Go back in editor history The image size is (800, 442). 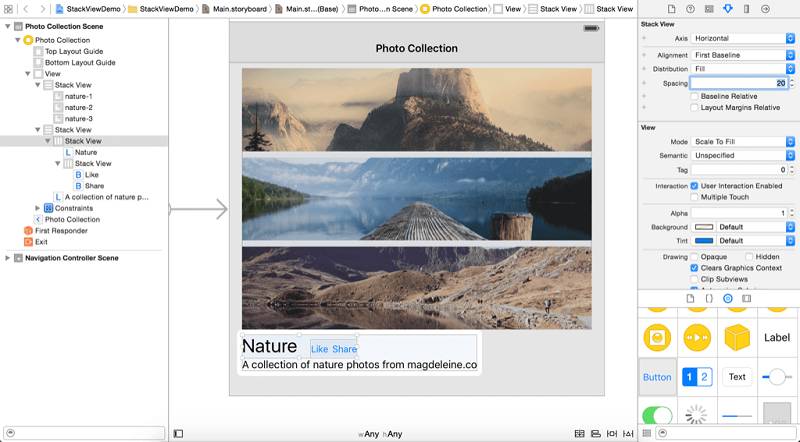[26, 9]
